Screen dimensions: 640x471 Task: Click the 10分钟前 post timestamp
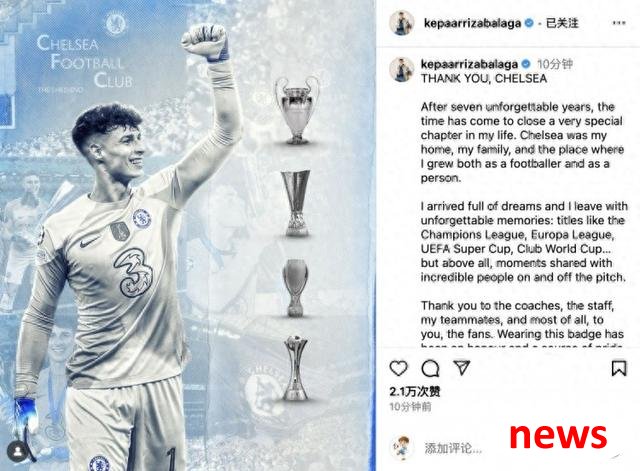click(410, 407)
